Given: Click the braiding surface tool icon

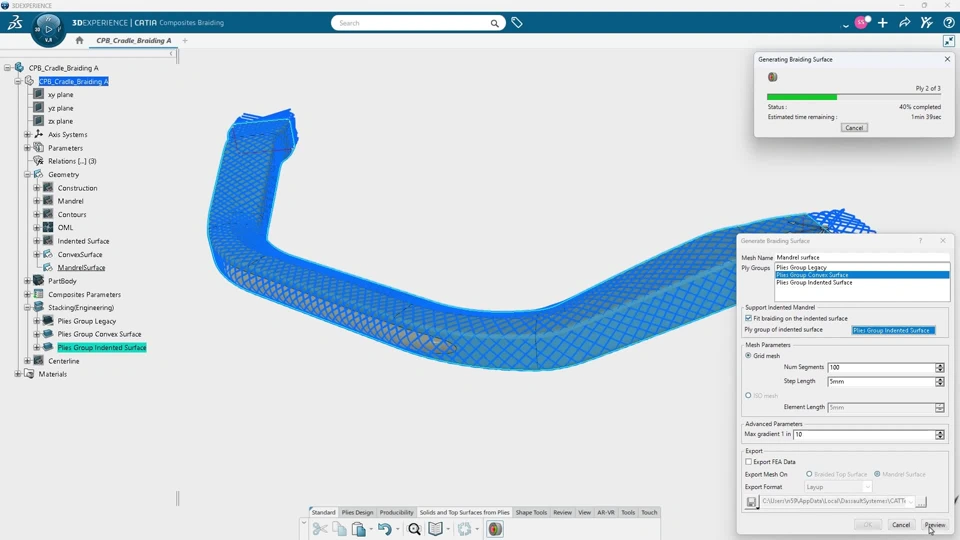Looking at the screenshot, I should [x=495, y=529].
